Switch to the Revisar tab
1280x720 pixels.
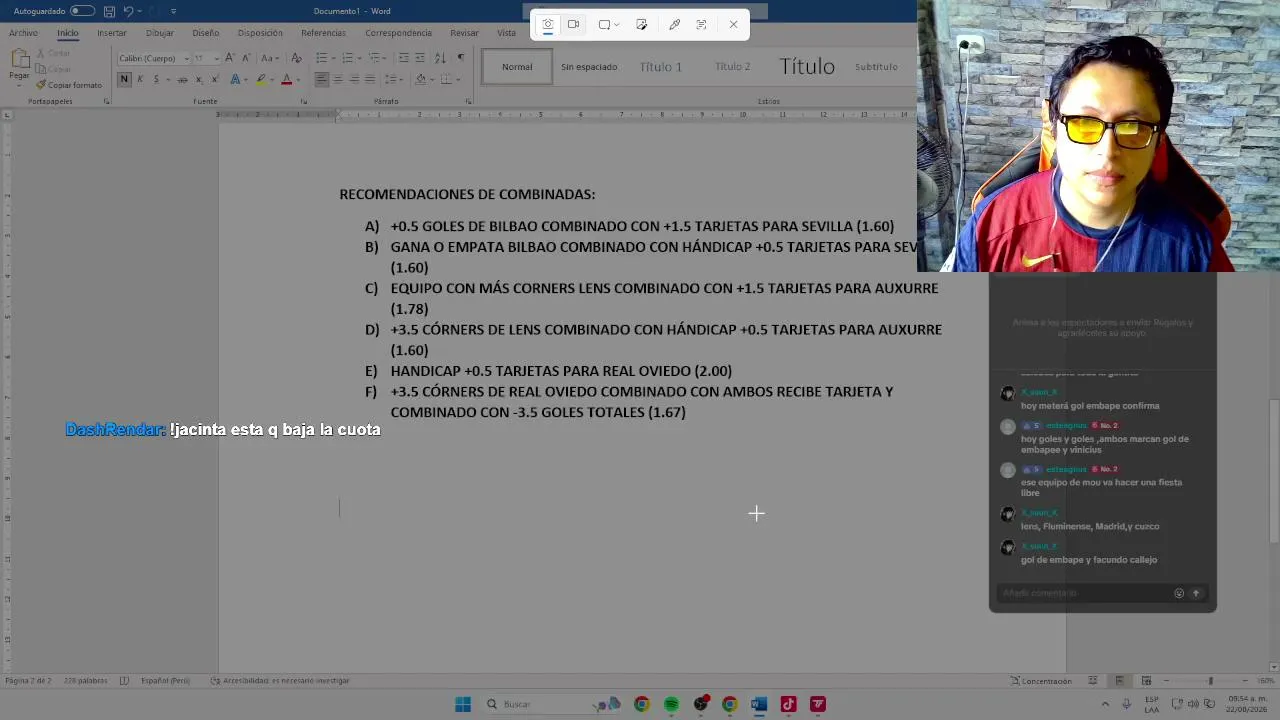(464, 33)
